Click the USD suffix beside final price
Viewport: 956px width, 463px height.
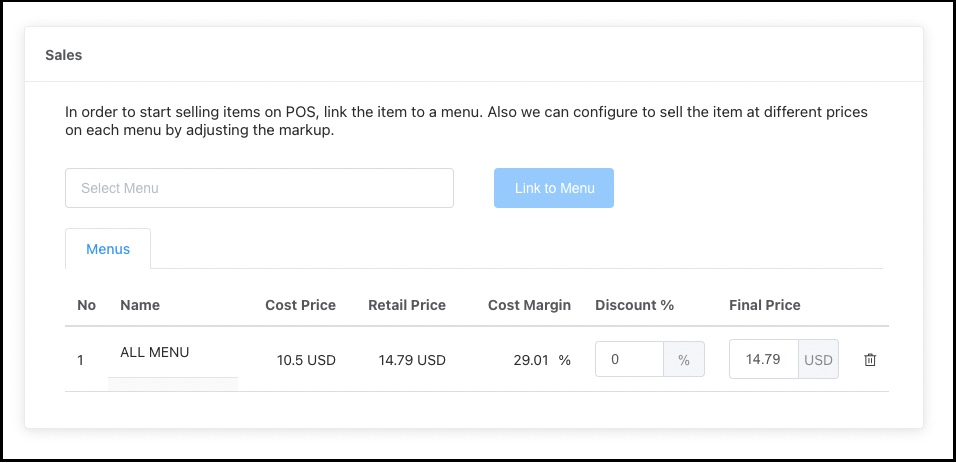[x=818, y=360]
